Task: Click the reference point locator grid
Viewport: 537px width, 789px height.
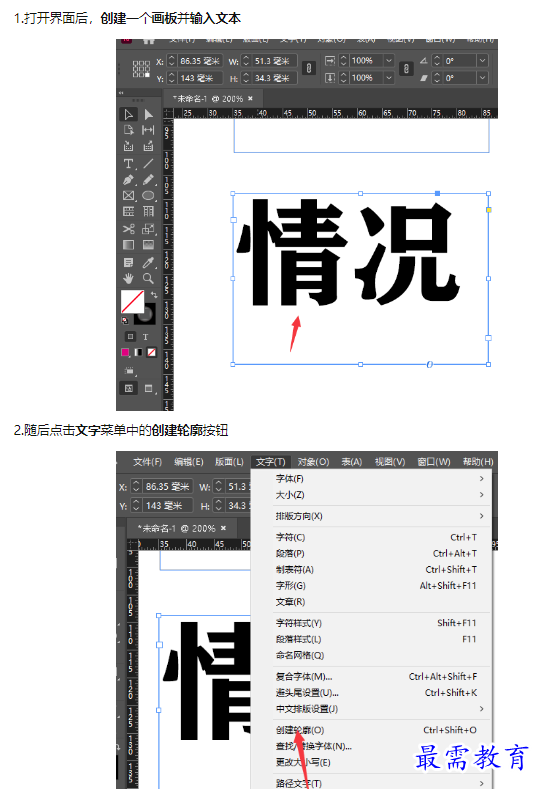Action: pos(141,69)
